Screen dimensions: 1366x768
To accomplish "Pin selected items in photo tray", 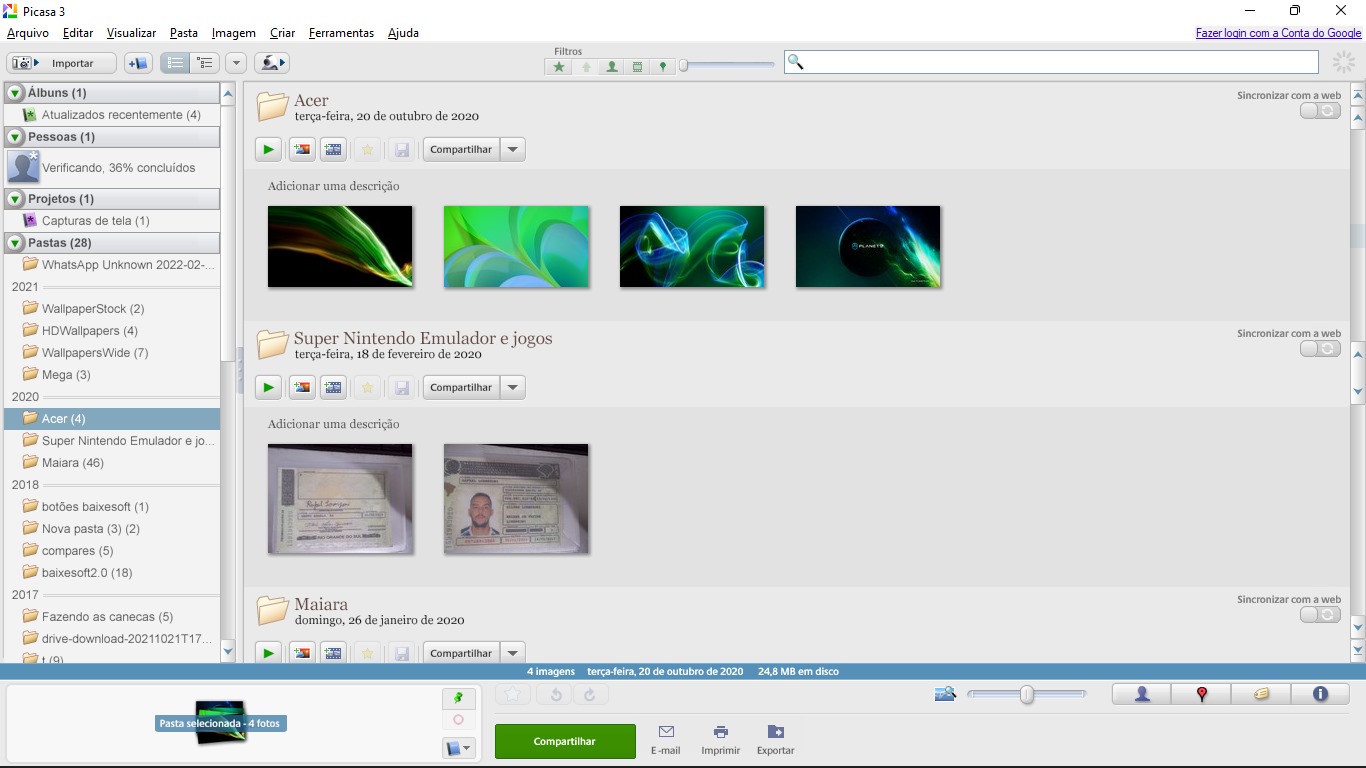I will (x=458, y=698).
